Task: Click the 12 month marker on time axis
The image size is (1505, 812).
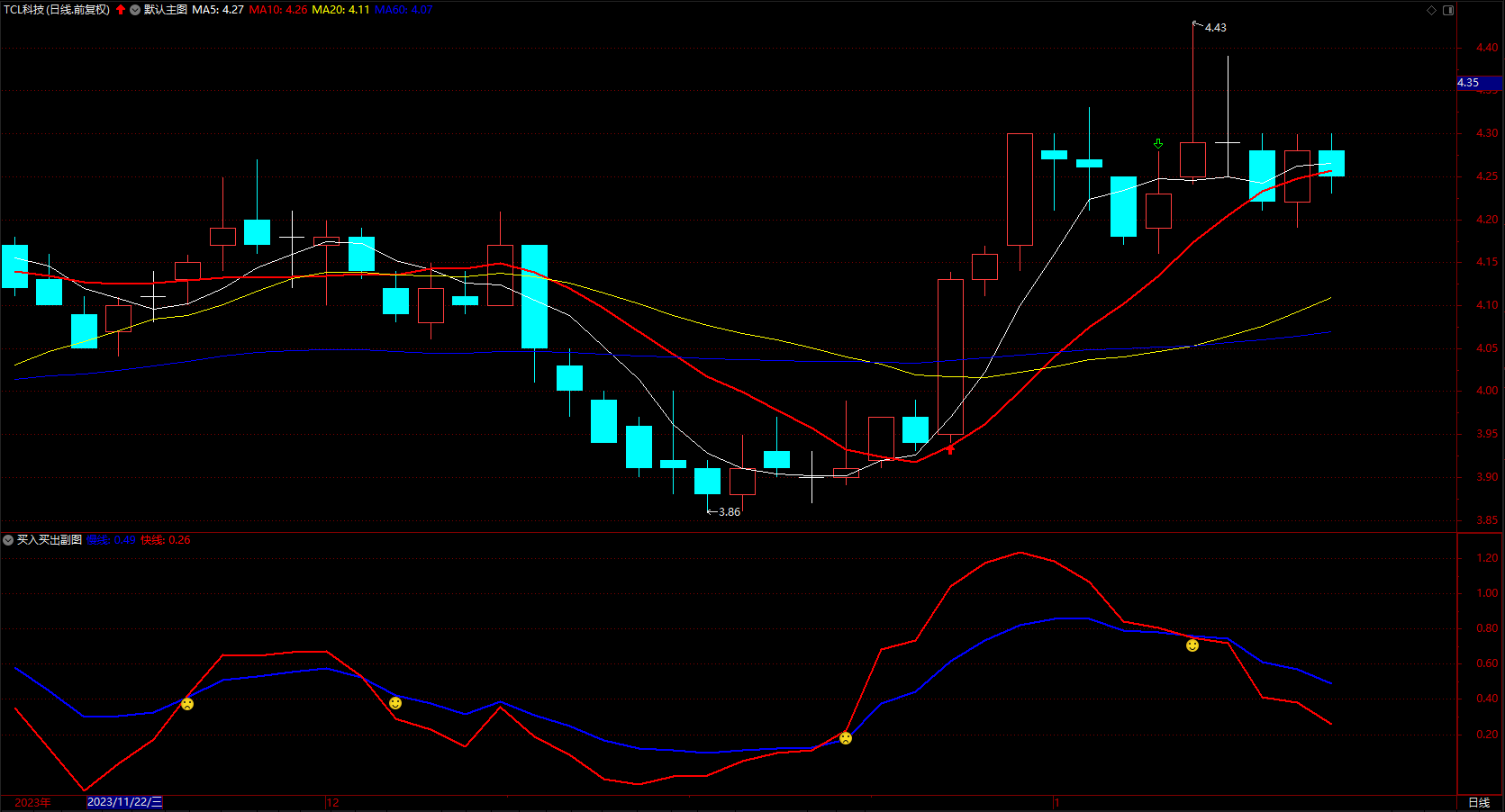Action: 332,802
